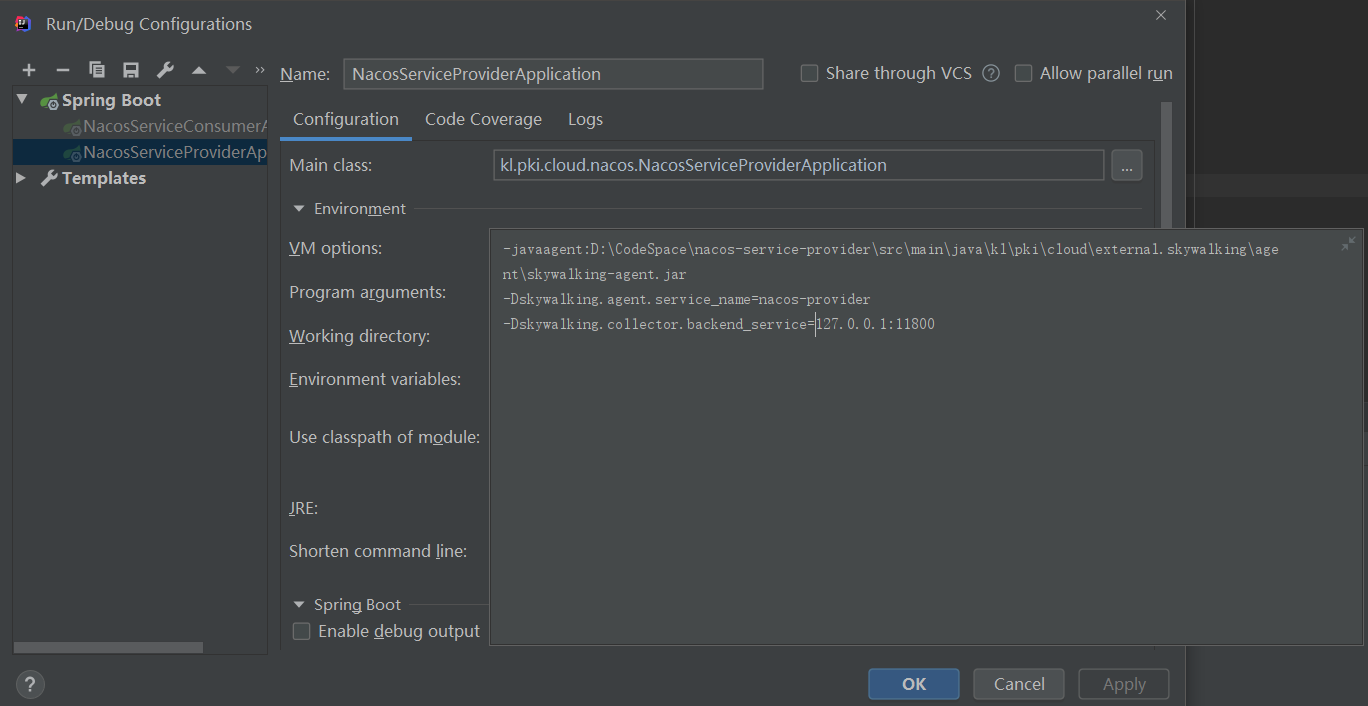The height and width of the screenshot is (706, 1368).
Task: Click the VM options label
Action: (x=335, y=248)
